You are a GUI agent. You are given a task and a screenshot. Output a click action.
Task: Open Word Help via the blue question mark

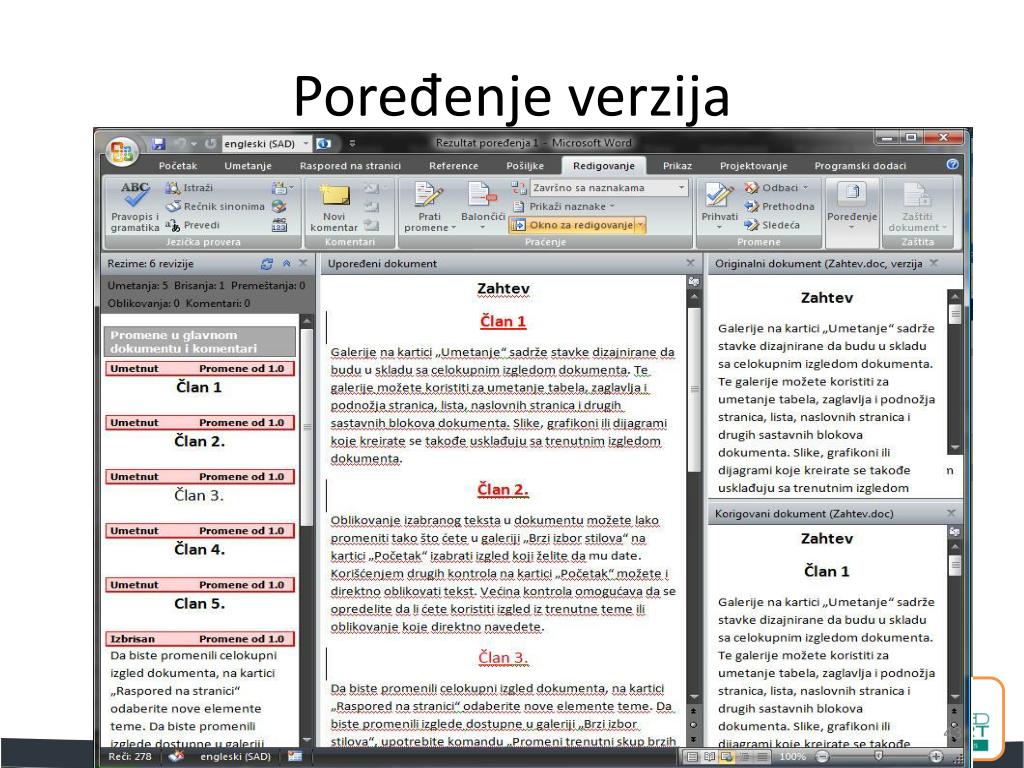pos(952,165)
